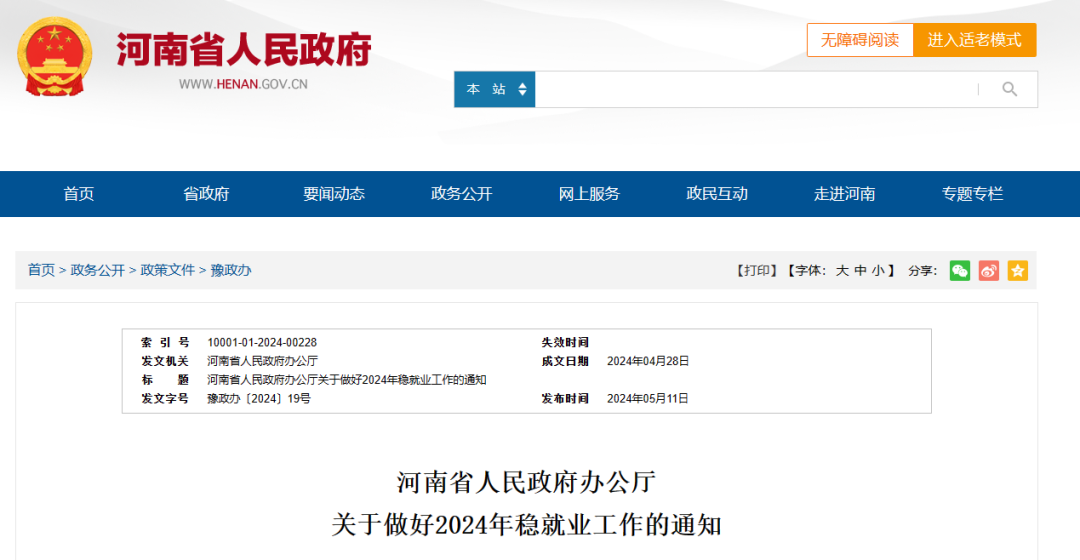Open the 本站 search scope dropdown

point(495,90)
